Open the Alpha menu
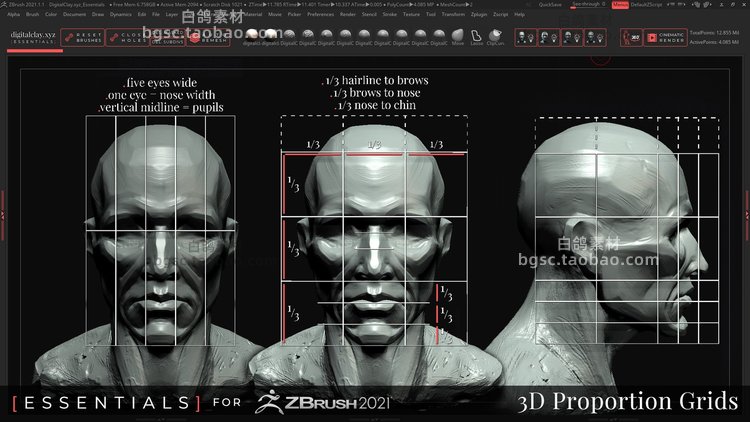 click(13, 14)
